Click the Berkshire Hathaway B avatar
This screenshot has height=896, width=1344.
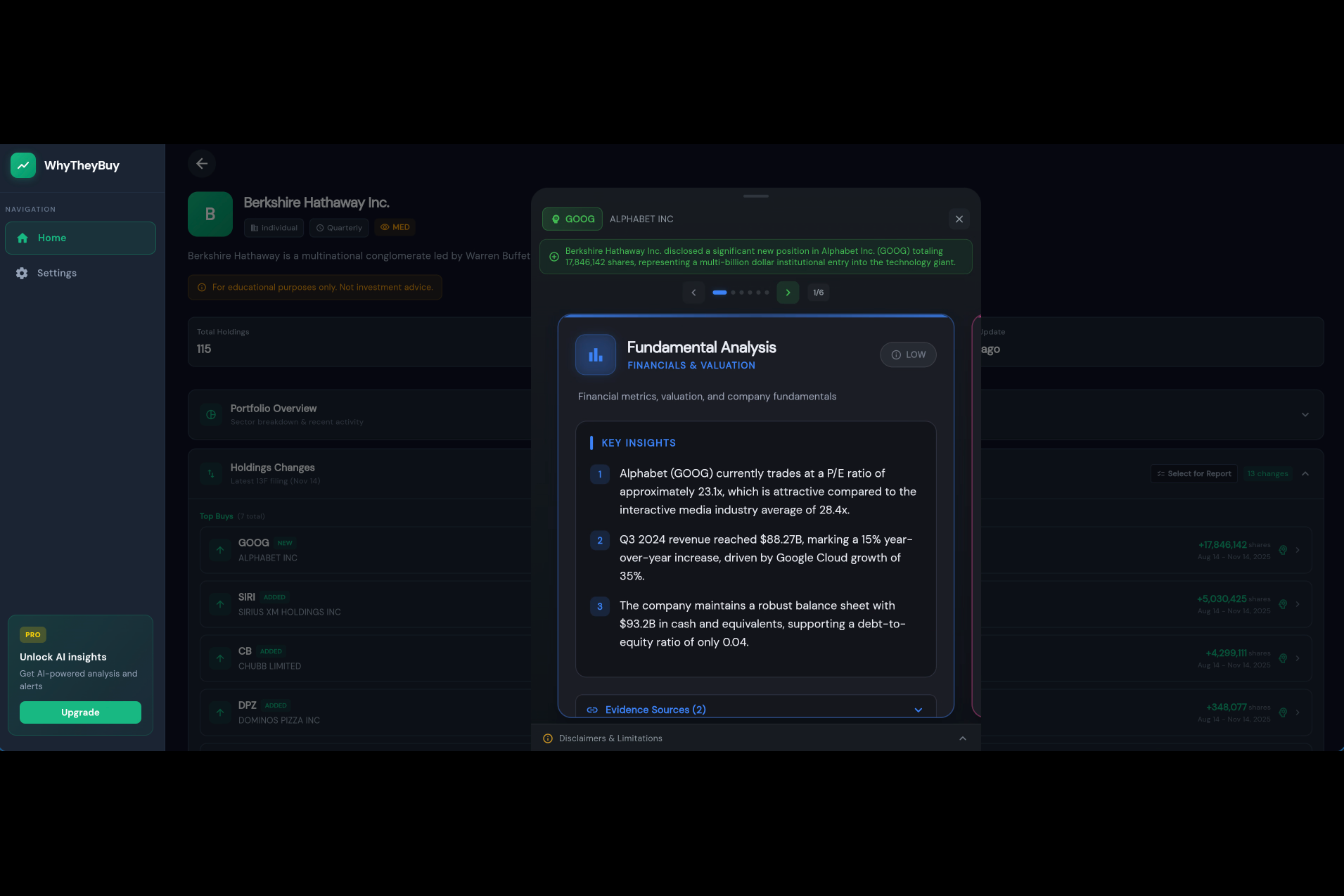(210, 215)
